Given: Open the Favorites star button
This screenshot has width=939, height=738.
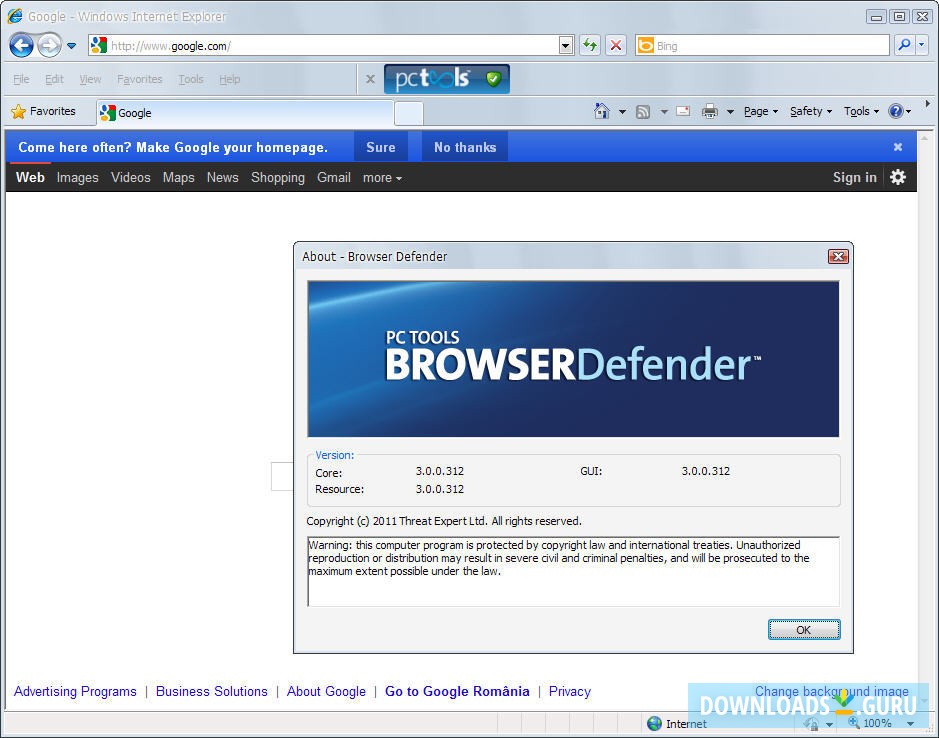Looking at the screenshot, I should 44,111.
